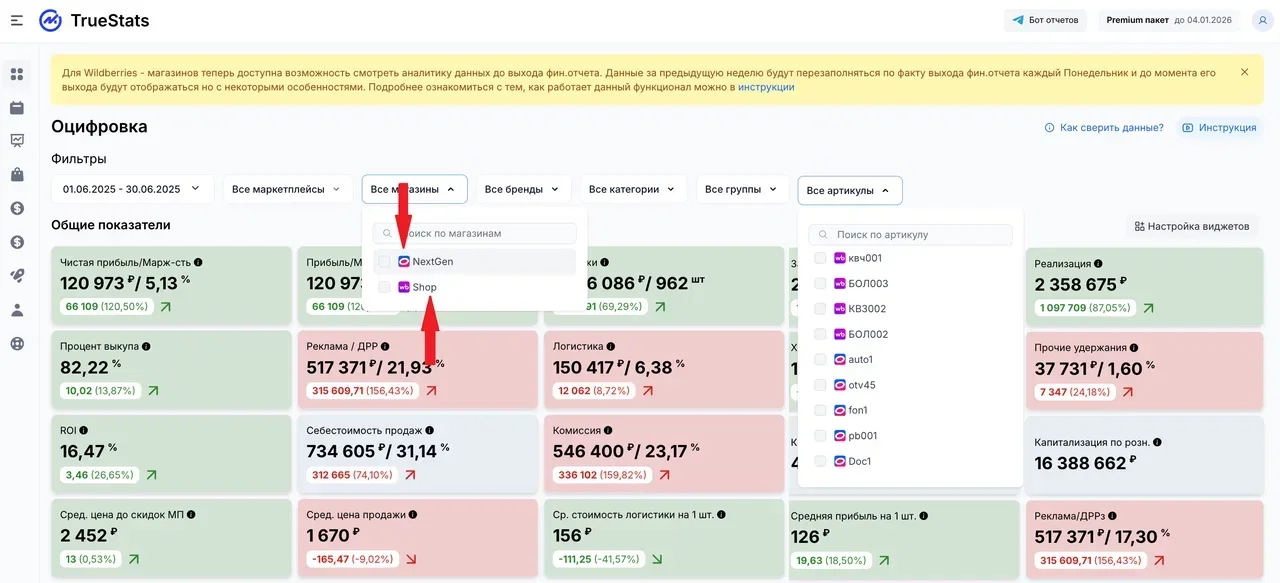The width and height of the screenshot is (1280, 583).
Task: Close the yellow notification banner
Action: 1244,72
